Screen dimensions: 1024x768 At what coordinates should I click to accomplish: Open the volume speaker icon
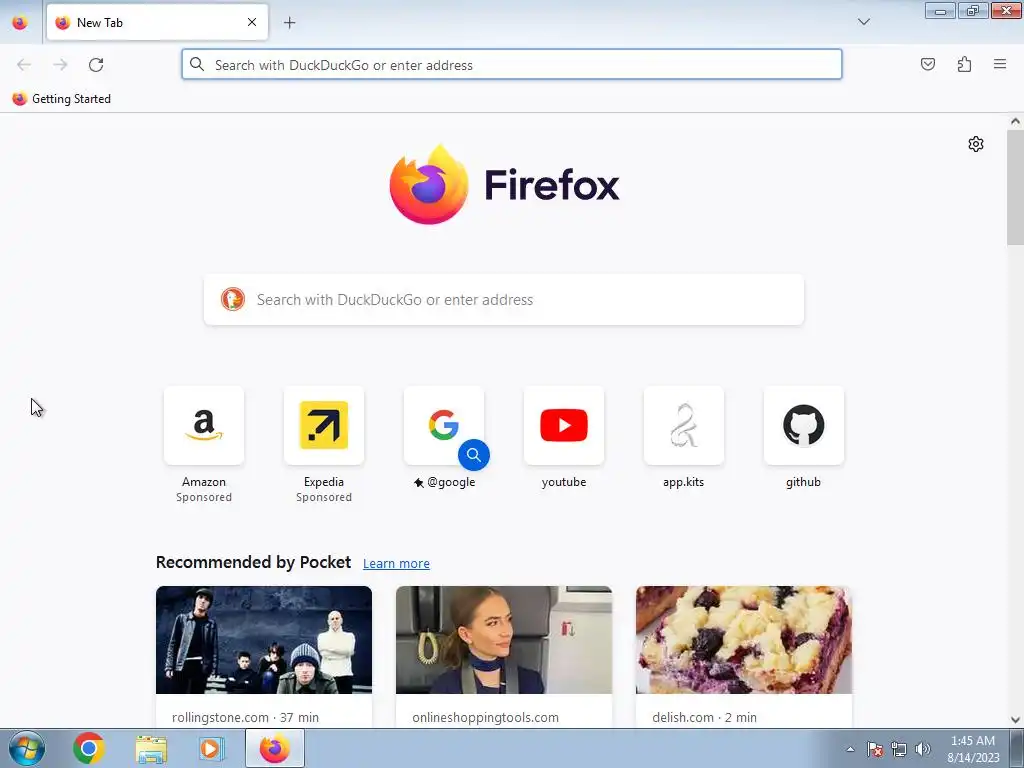coord(922,749)
